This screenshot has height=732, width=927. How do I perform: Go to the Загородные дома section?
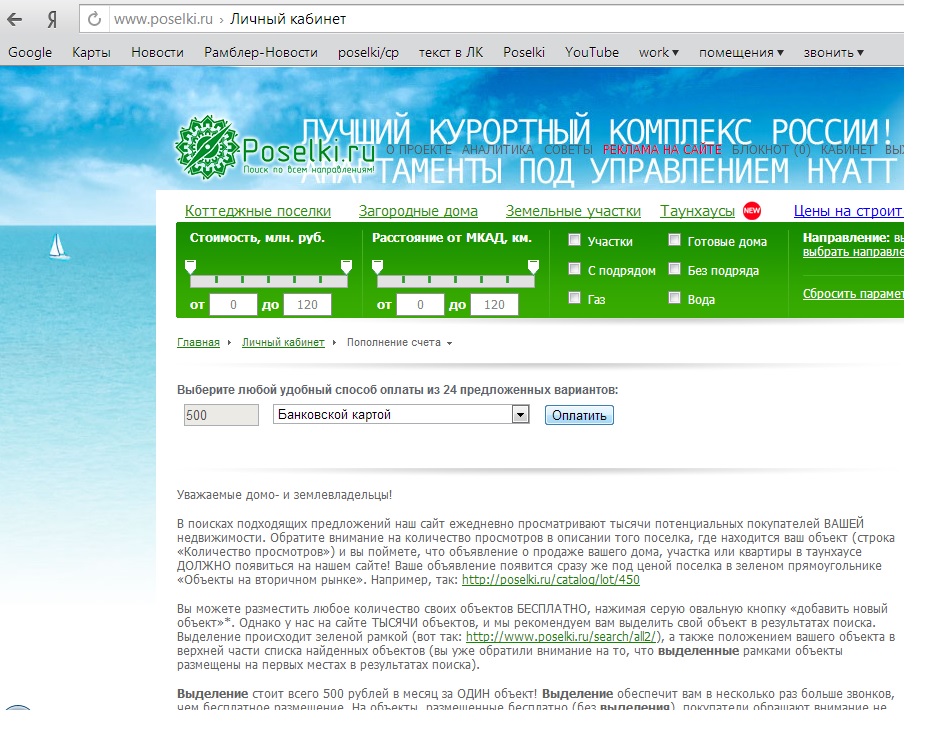pos(418,211)
